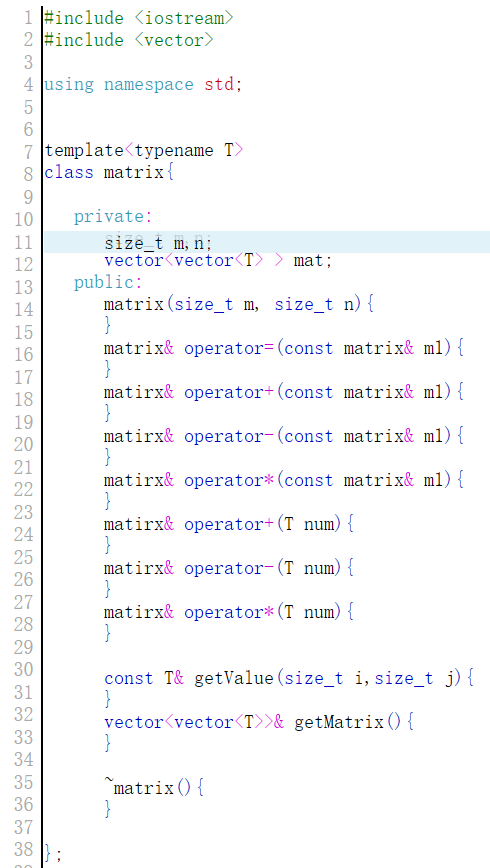Click the closing '};' of the class
The image size is (490, 868).
click(x=53, y=854)
